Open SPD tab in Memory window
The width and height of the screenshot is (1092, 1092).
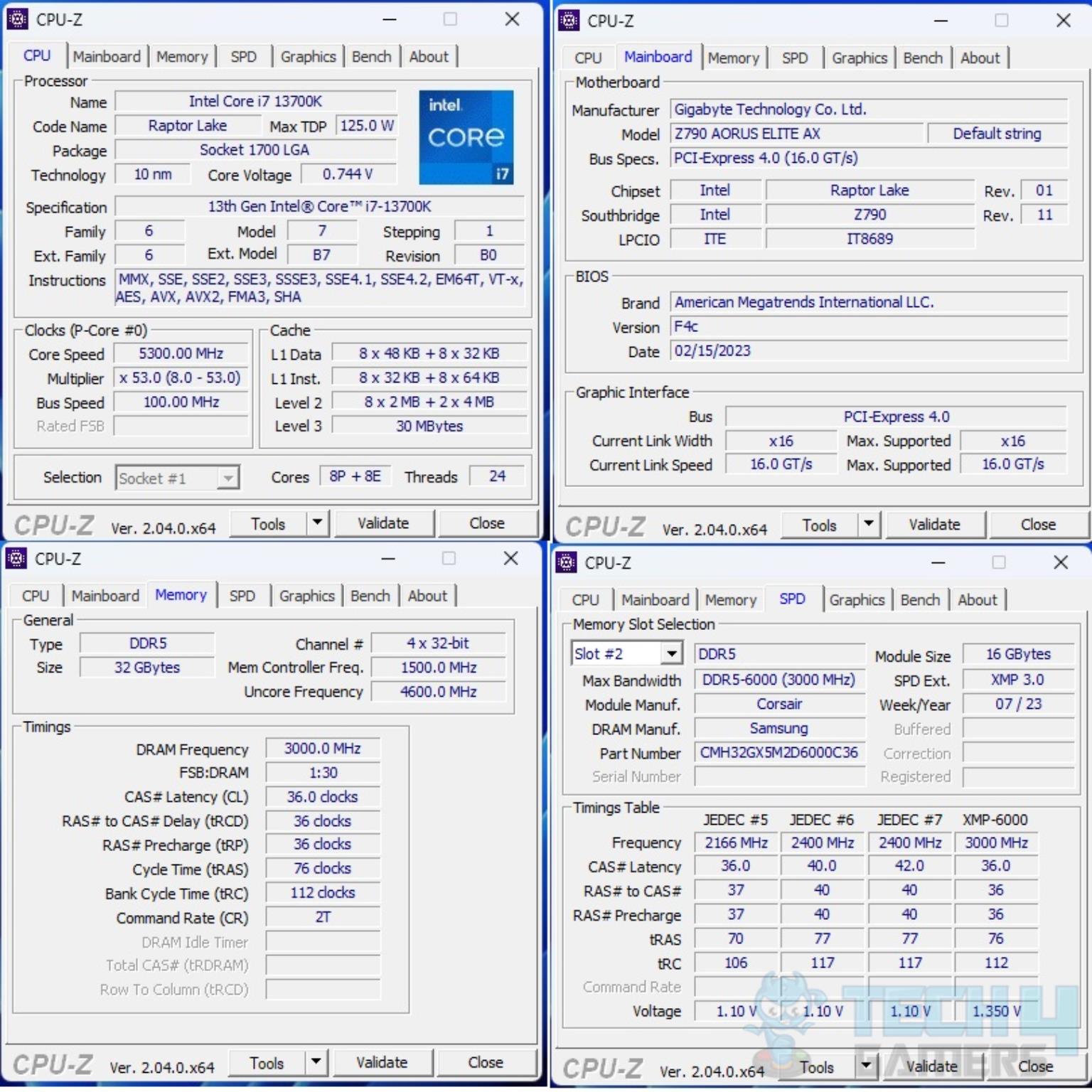242,596
